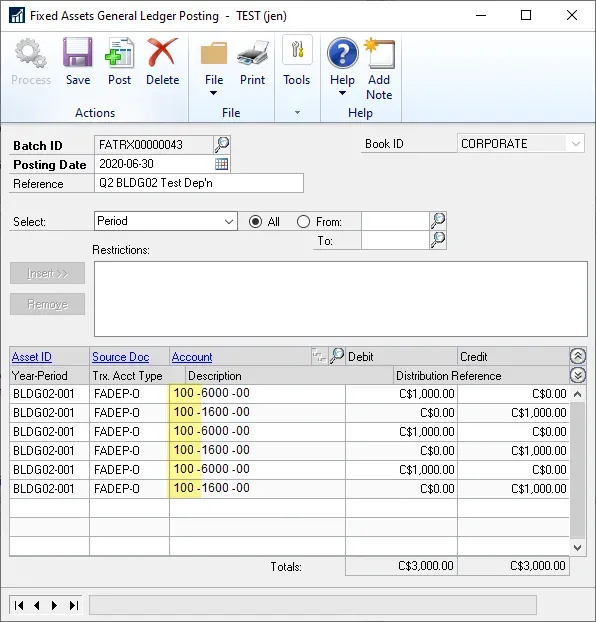Click last row FADEP-O source doc cell
The image size is (596, 622).
[x=129, y=489]
